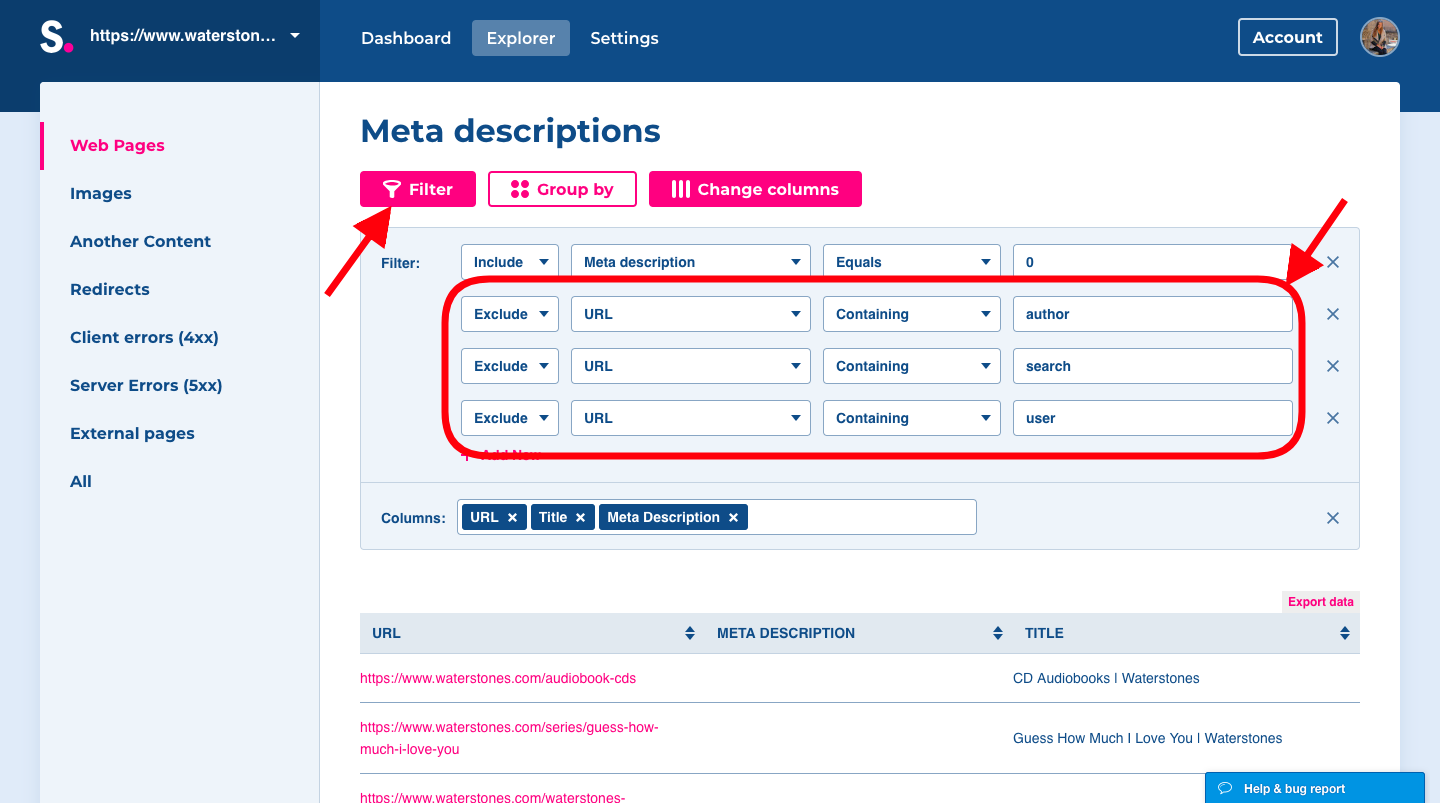The image size is (1440, 803).
Task: Open the Dashboard tab
Action: click(x=406, y=38)
